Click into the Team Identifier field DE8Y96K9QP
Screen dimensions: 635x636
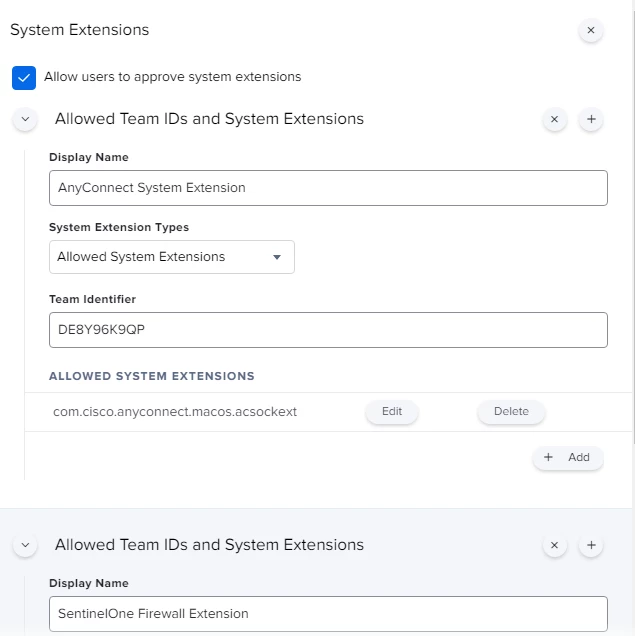(x=328, y=330)
